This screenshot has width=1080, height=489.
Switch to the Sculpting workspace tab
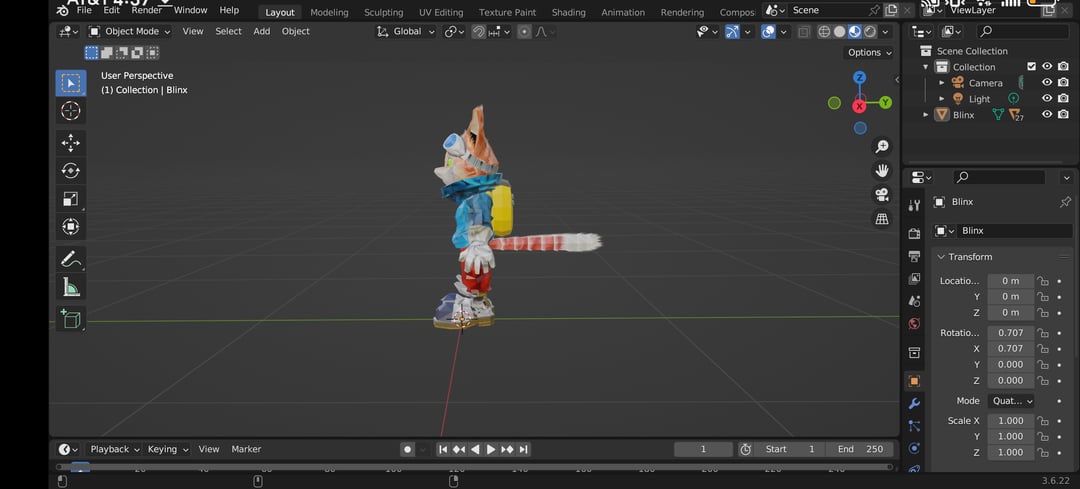click(x=383, y=12)
